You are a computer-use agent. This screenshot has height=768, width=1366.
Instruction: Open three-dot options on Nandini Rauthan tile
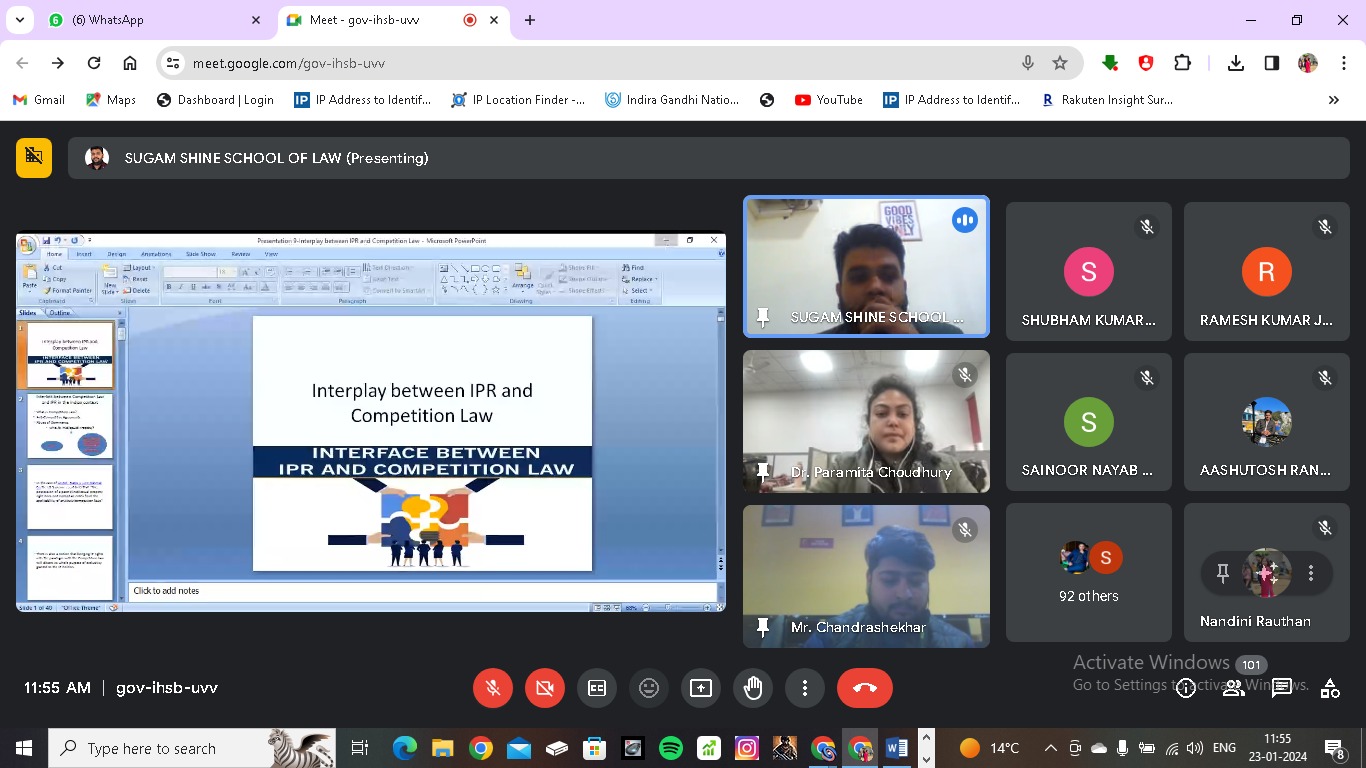coord(1311,573)
